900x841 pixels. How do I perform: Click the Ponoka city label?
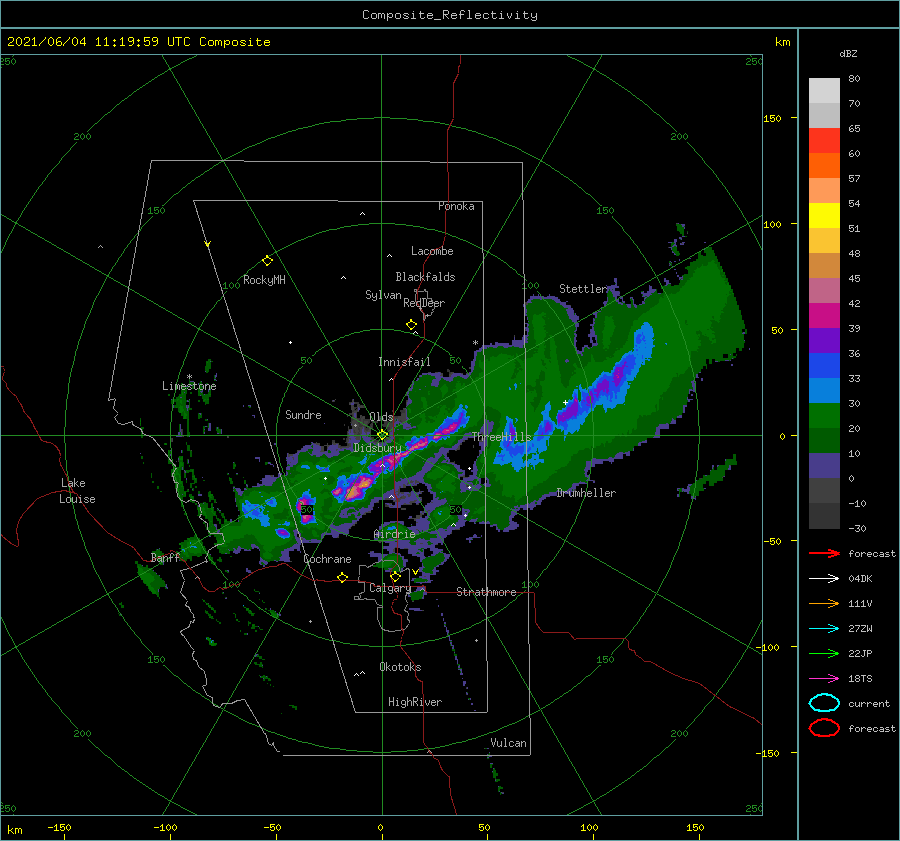click(x=456, y=206)
